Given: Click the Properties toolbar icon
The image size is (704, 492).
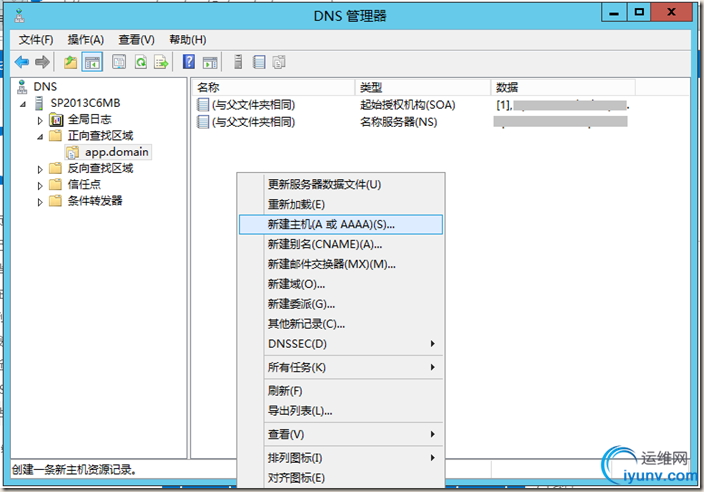Looking at the screenshot, I should click(x=119, y=62).
